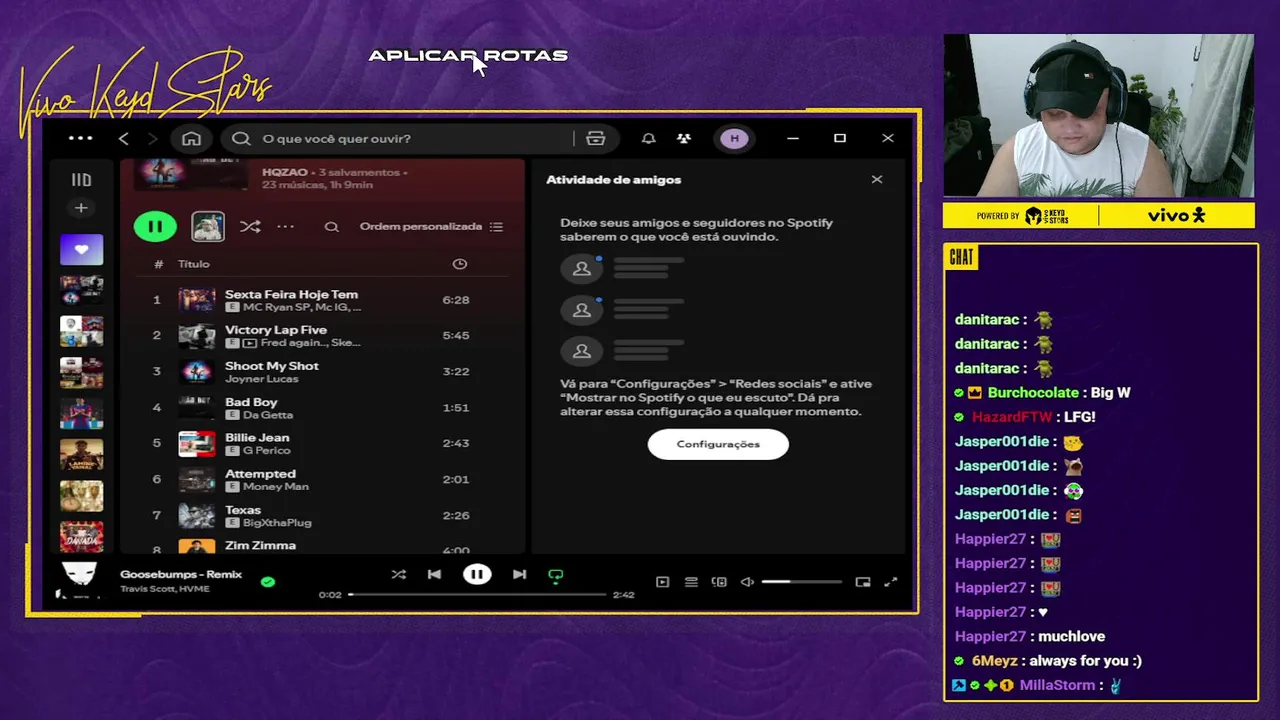This screenshot has height=720, width=1280.
Task: Open the queue icon
Action: 691,582
